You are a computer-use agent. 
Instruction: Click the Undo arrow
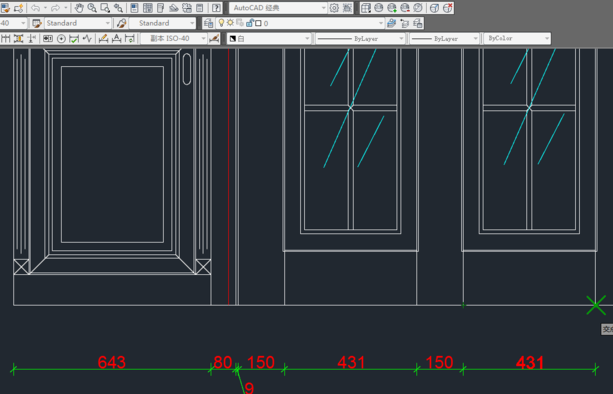tap(35, 7)
